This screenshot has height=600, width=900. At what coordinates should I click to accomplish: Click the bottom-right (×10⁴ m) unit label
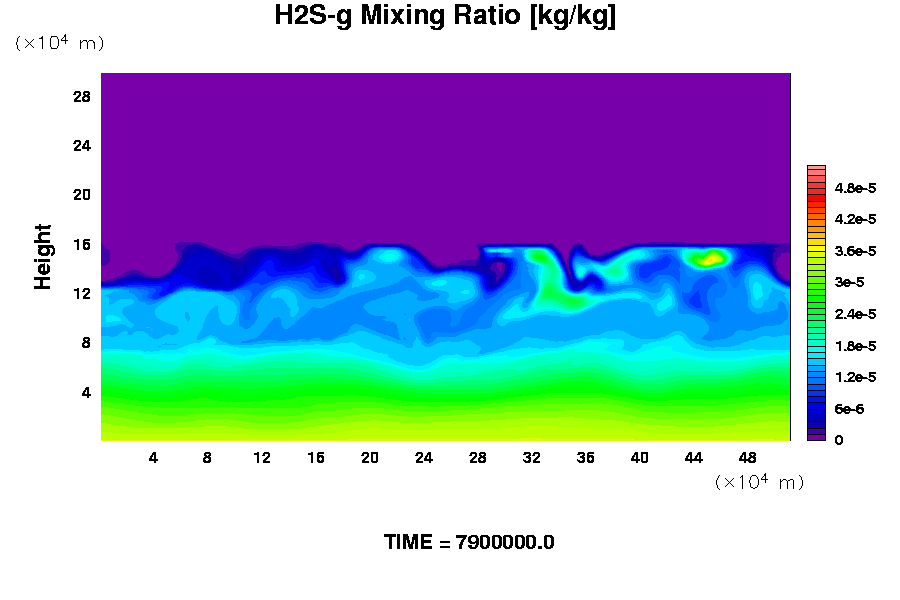pos(759,482)
